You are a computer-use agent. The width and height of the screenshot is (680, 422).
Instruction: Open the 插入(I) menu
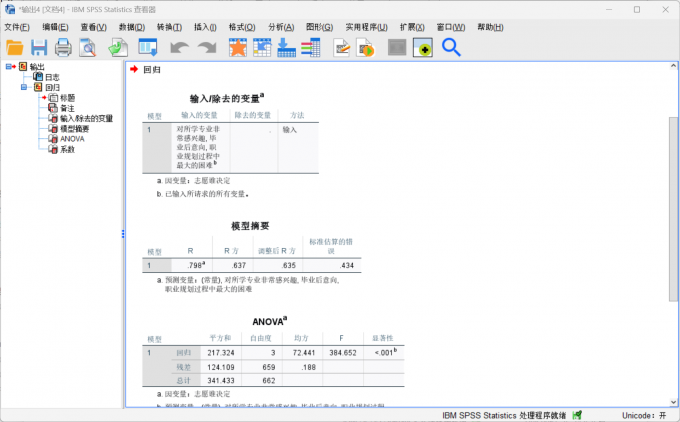tap(205, 27)
